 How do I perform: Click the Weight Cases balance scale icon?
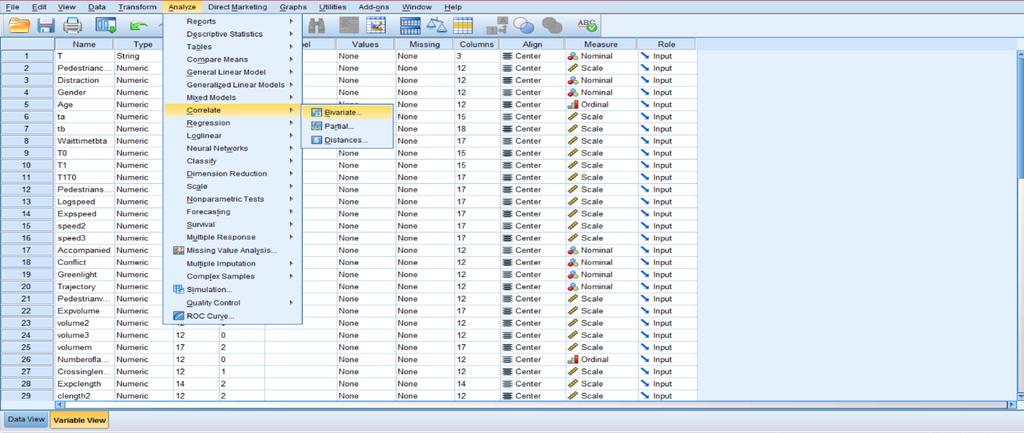436,25
